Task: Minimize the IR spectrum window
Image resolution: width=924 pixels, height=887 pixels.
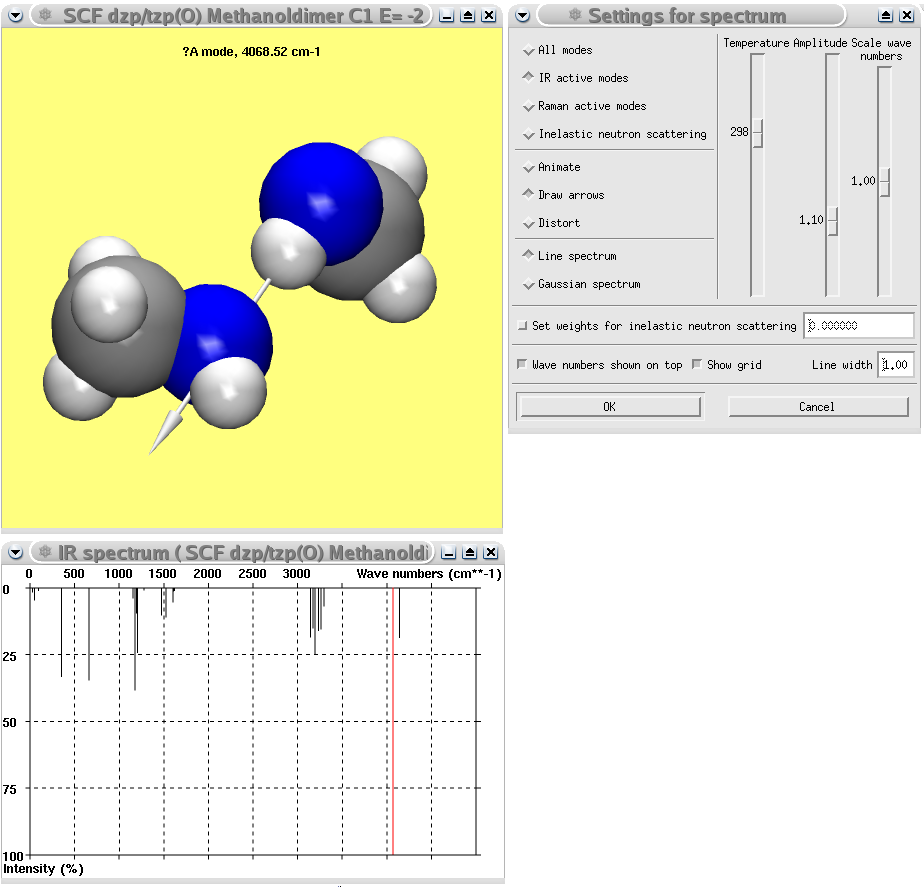Action: (447, 552)
